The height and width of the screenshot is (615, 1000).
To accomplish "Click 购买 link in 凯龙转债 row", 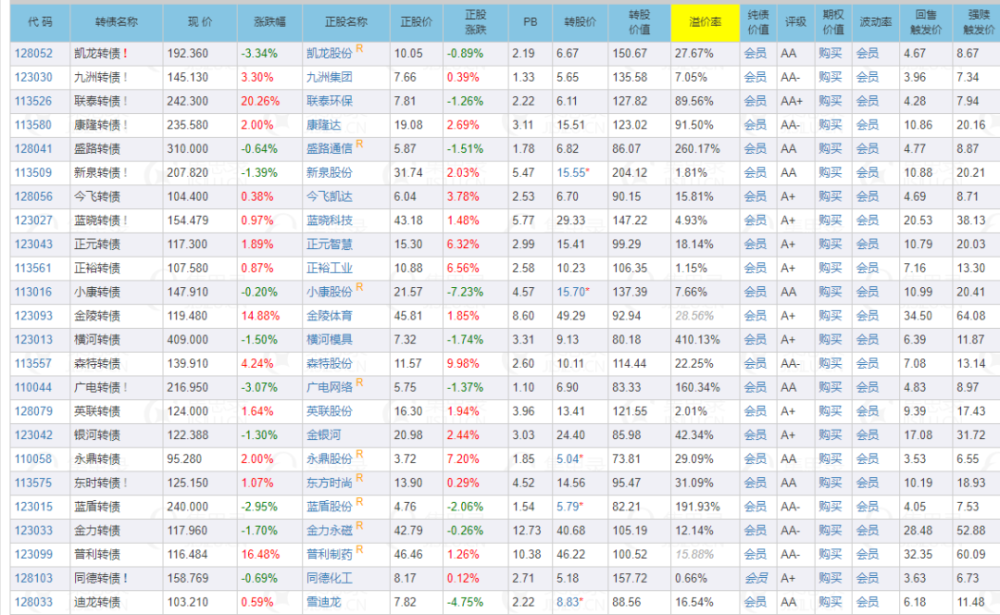I will pos(830,54).
